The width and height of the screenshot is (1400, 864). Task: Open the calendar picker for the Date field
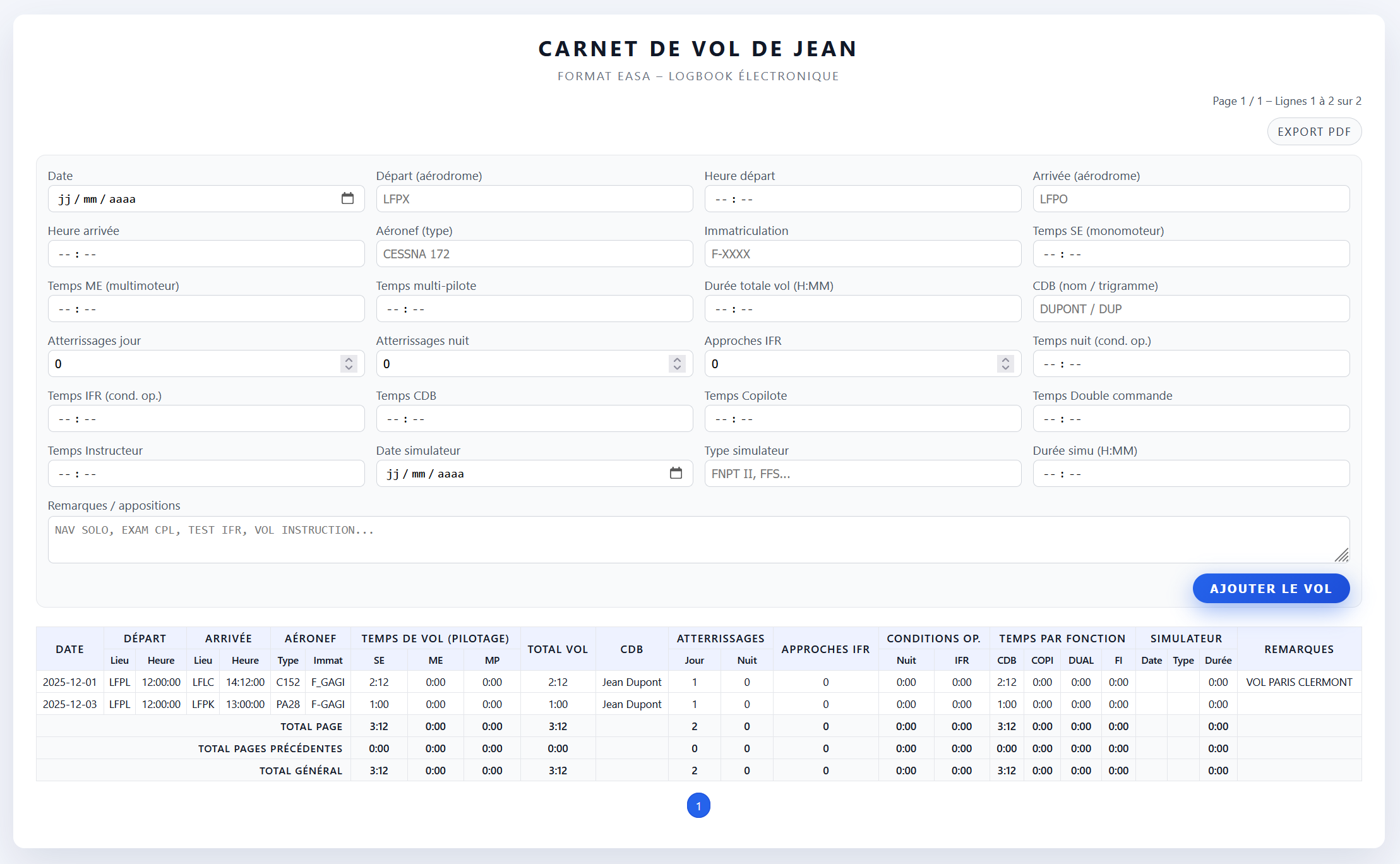tap(348, 198)
